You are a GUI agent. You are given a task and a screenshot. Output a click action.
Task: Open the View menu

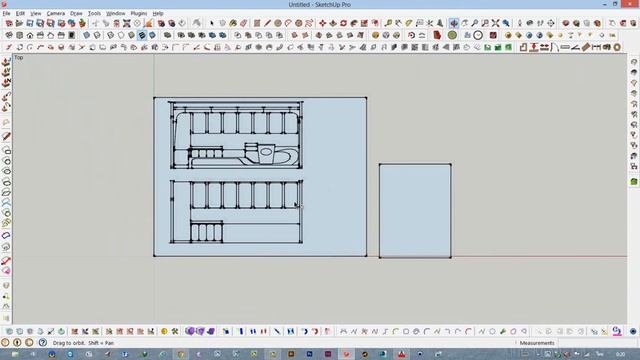36,13
